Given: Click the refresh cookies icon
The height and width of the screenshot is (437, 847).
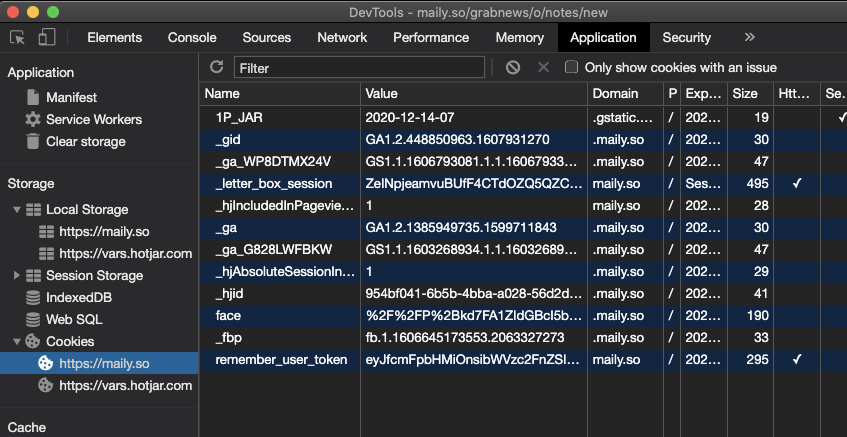Looking at the screenshot, I should point(217,67).
